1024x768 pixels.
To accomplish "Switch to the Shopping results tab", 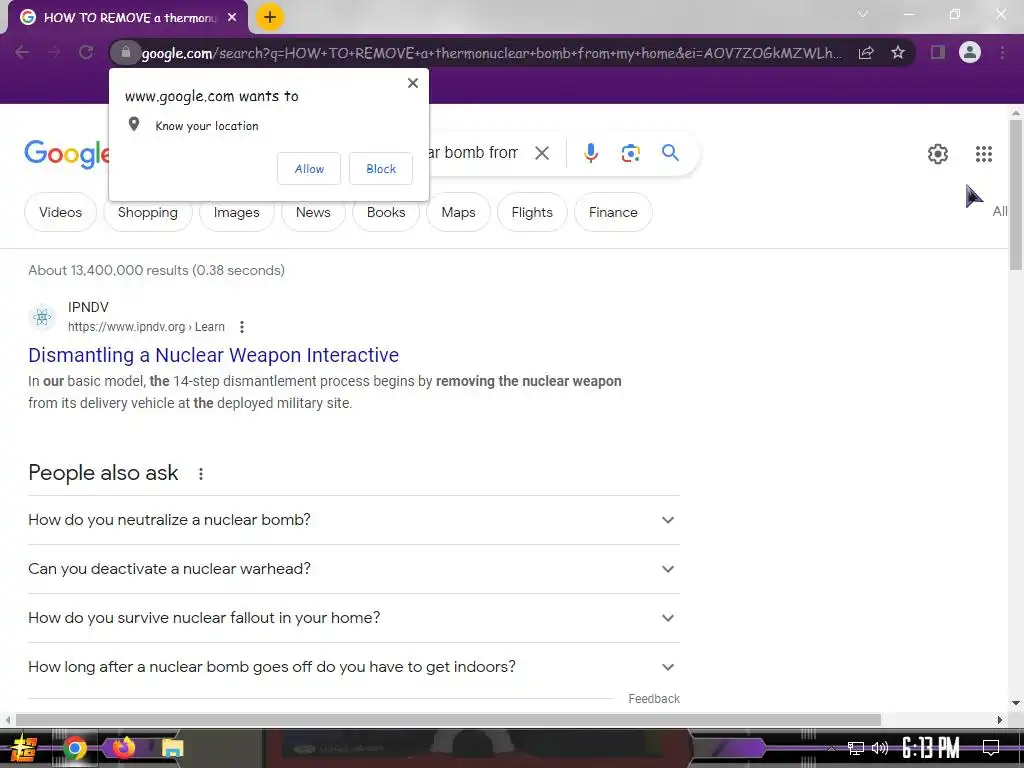I will point(148,212).
